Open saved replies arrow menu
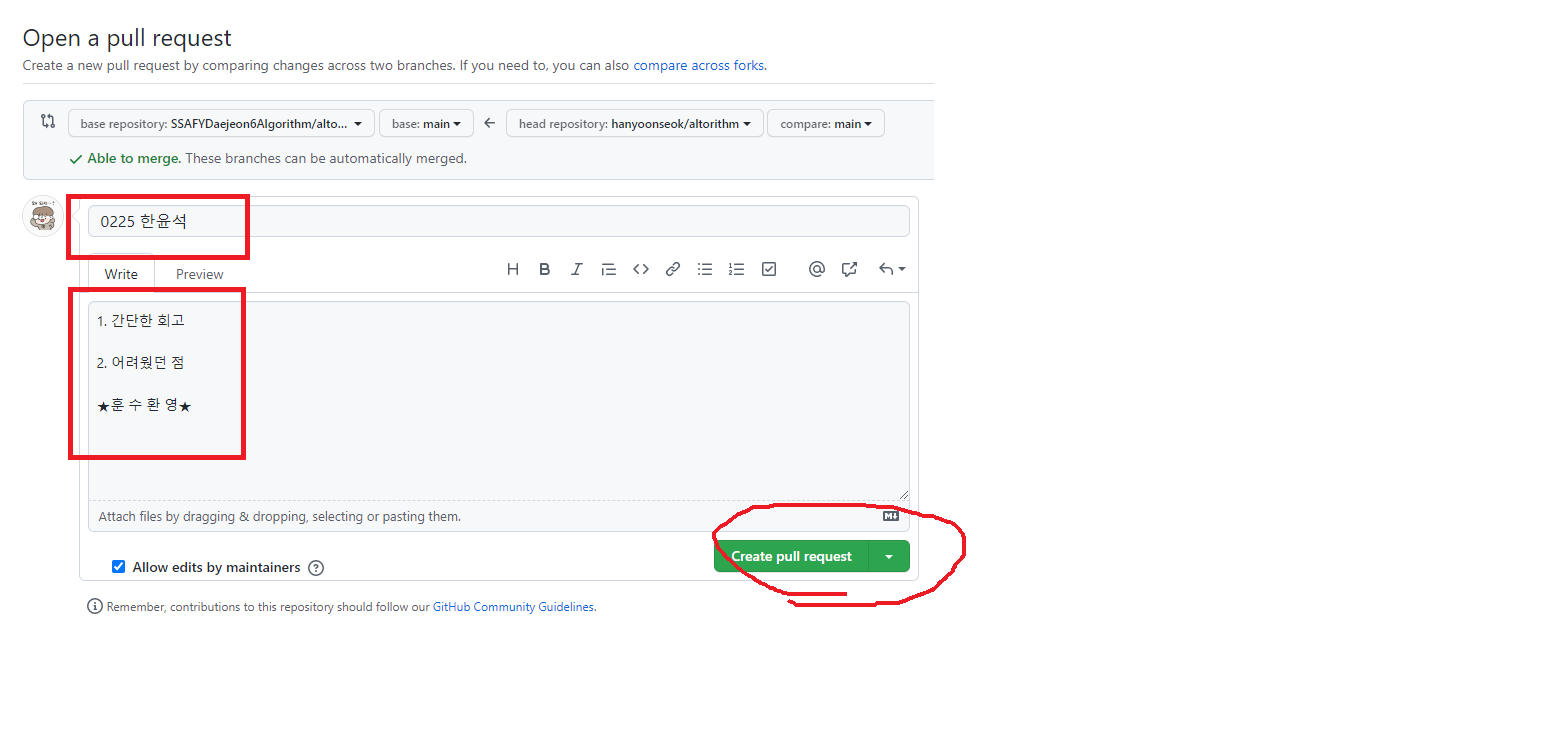This screenshot has height=741, width=1566. [892, 269]
